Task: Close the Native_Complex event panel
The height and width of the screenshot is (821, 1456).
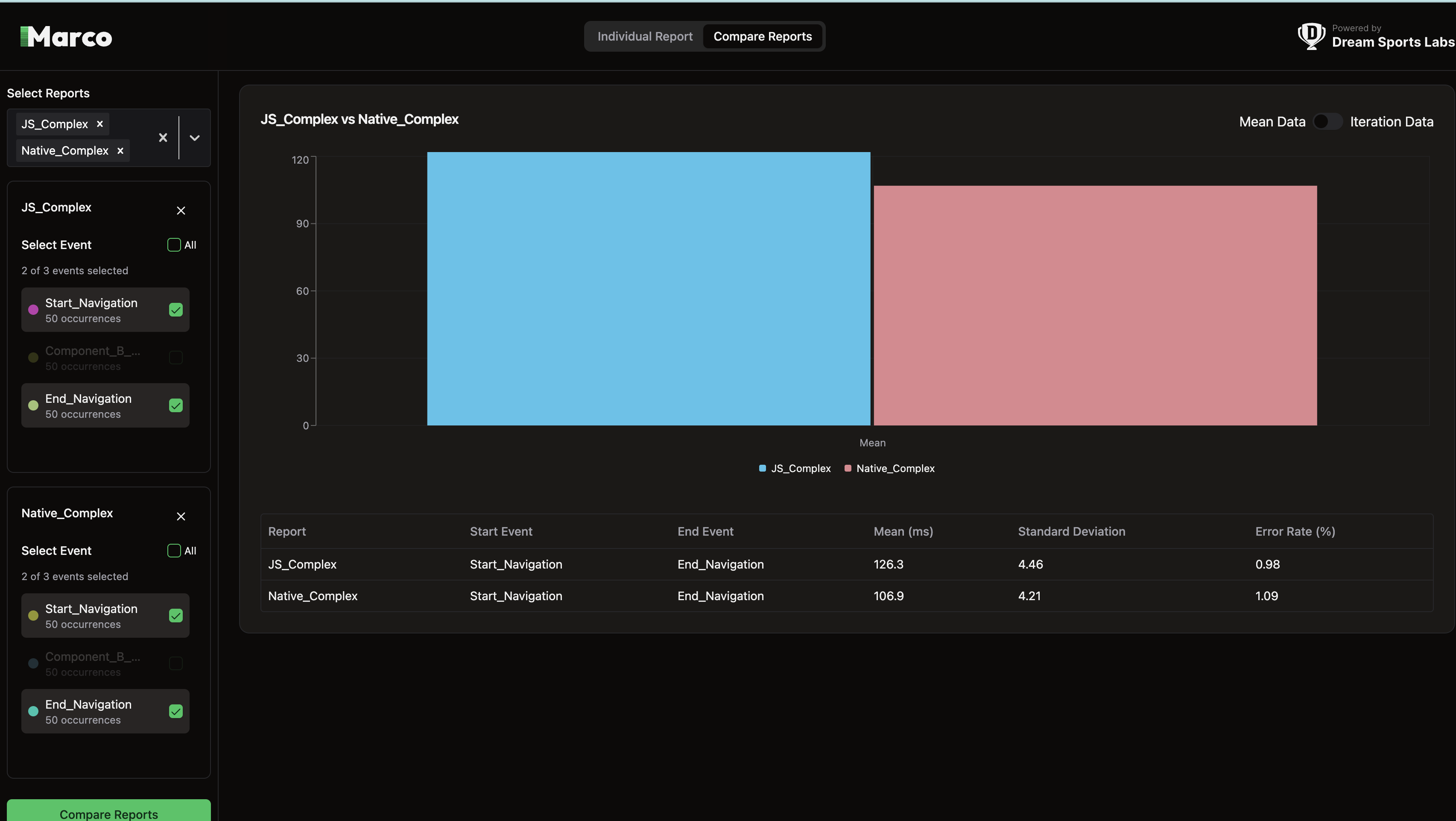Action: tap(180, 516)
